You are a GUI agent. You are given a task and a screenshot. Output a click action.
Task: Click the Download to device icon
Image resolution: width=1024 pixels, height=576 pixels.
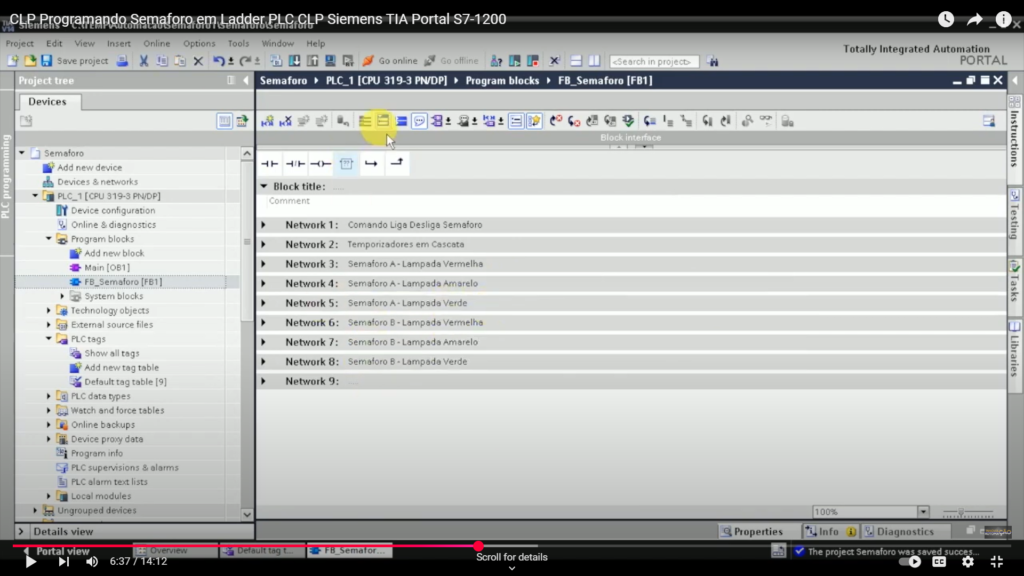(295, 61)
